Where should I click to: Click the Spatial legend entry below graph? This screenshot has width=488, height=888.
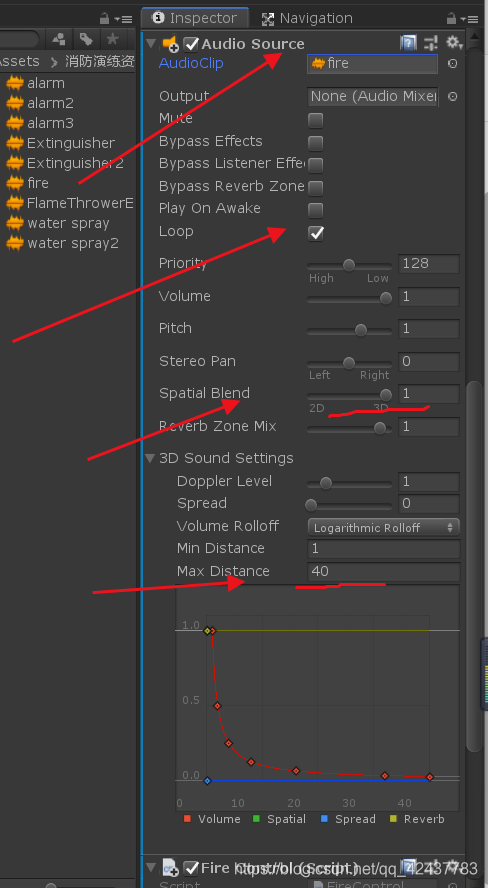tap(279, 819)
